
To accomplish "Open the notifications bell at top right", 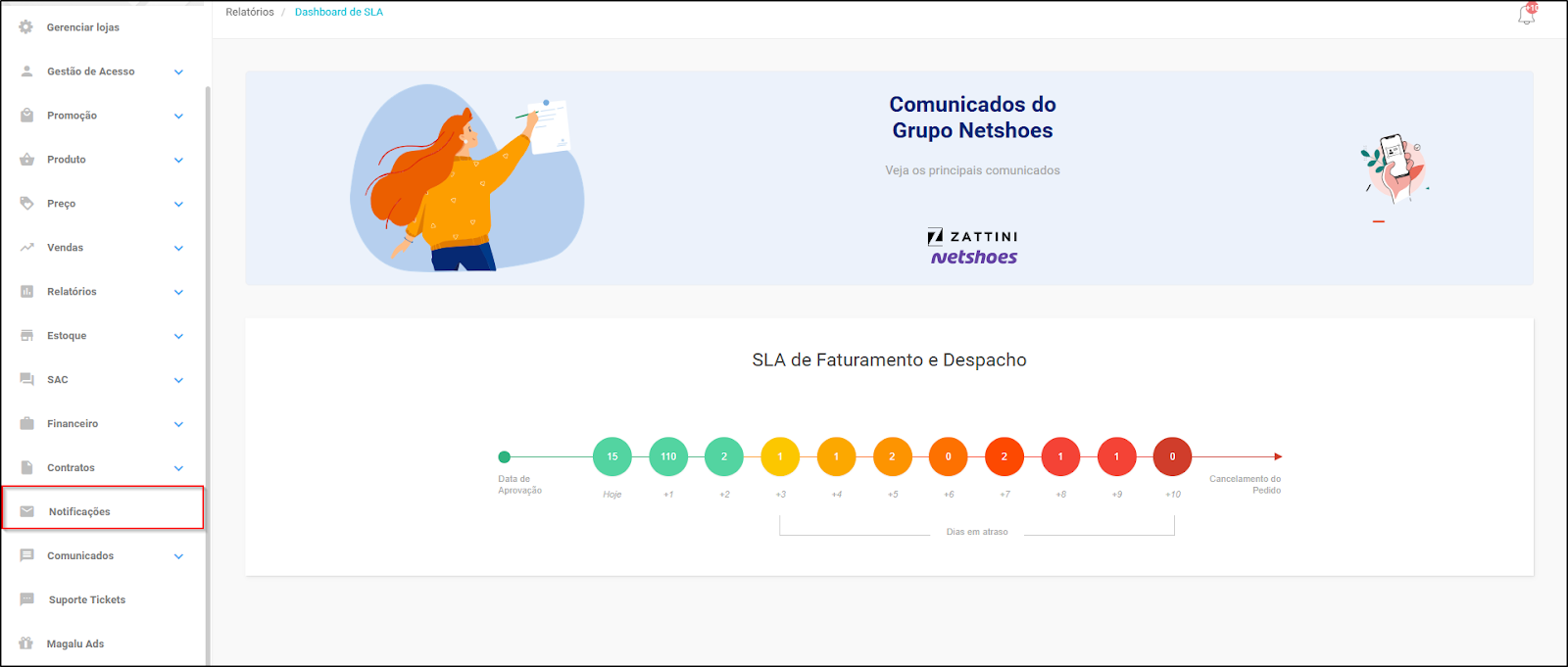I will click(x=1527, y=14).
